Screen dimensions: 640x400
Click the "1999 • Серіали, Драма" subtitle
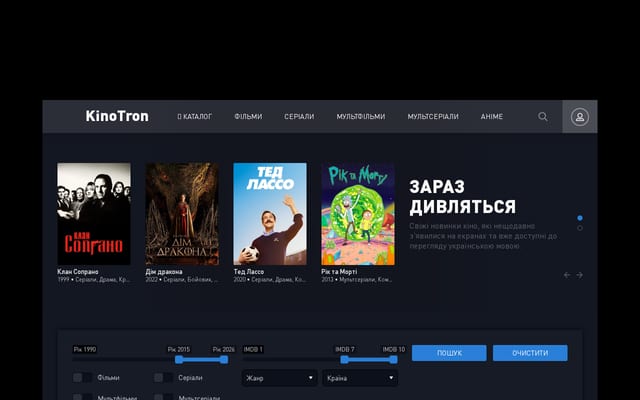coord(93,280)
